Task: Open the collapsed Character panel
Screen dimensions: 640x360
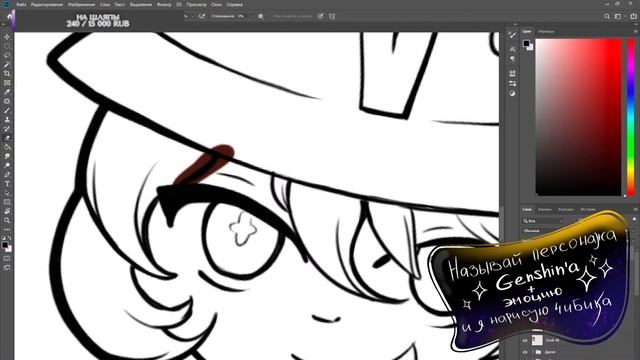Action: point(512,49)
